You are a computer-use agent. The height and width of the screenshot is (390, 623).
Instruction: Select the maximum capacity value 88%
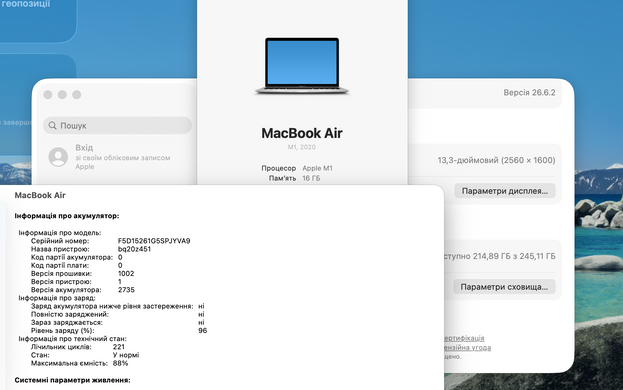coord(120,363)
